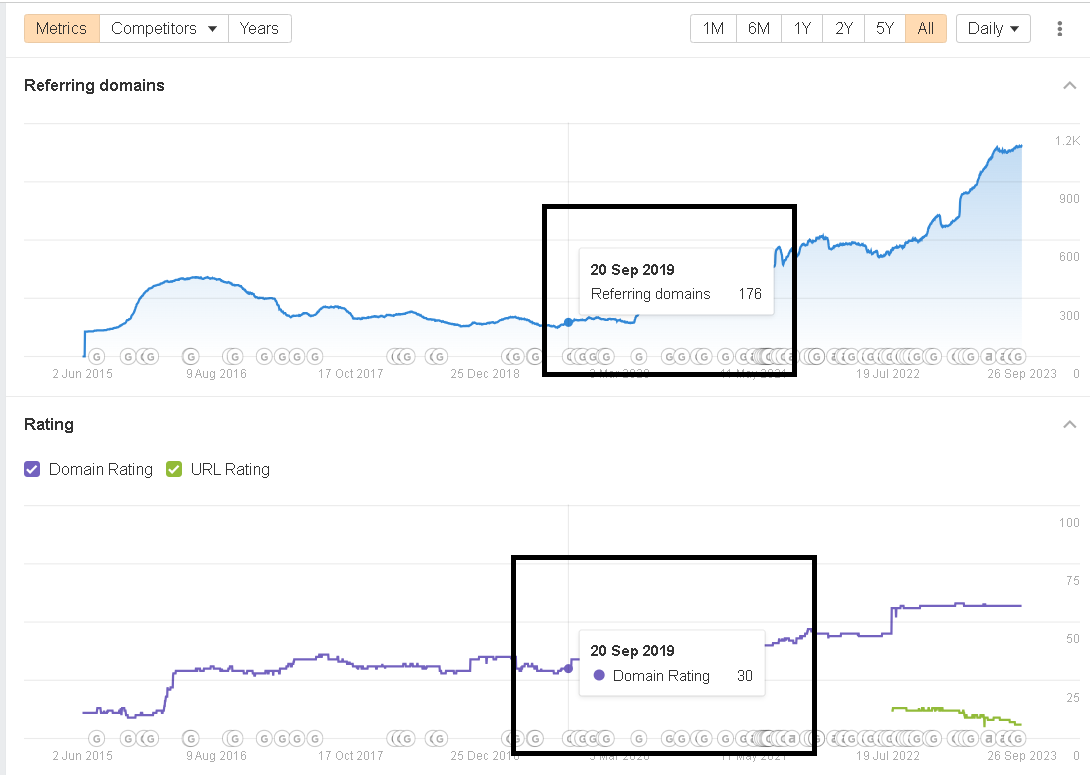
Task: Choose the All time range button
Action: coord(926,28)
